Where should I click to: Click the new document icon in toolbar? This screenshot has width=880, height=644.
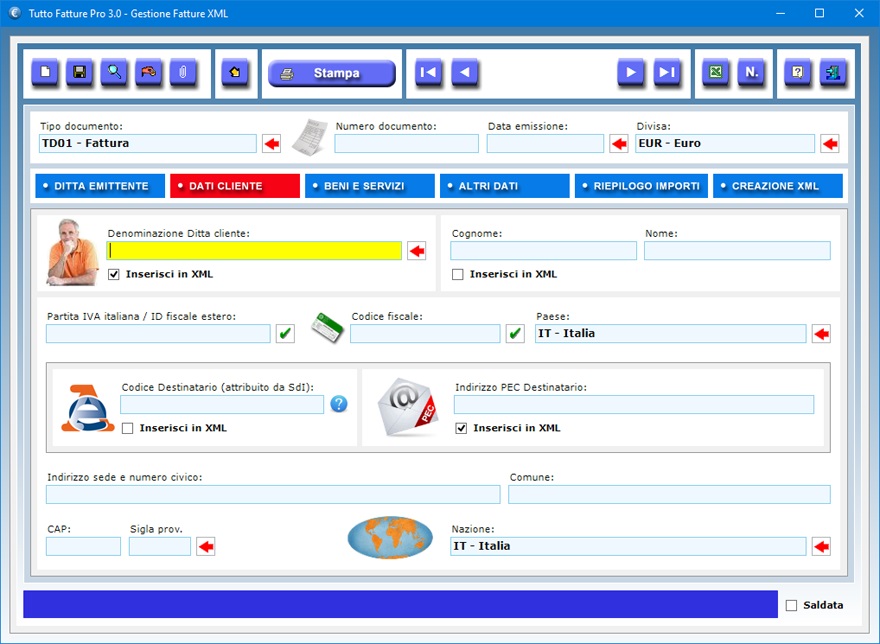pyautogui.click(x=45, y=73)
